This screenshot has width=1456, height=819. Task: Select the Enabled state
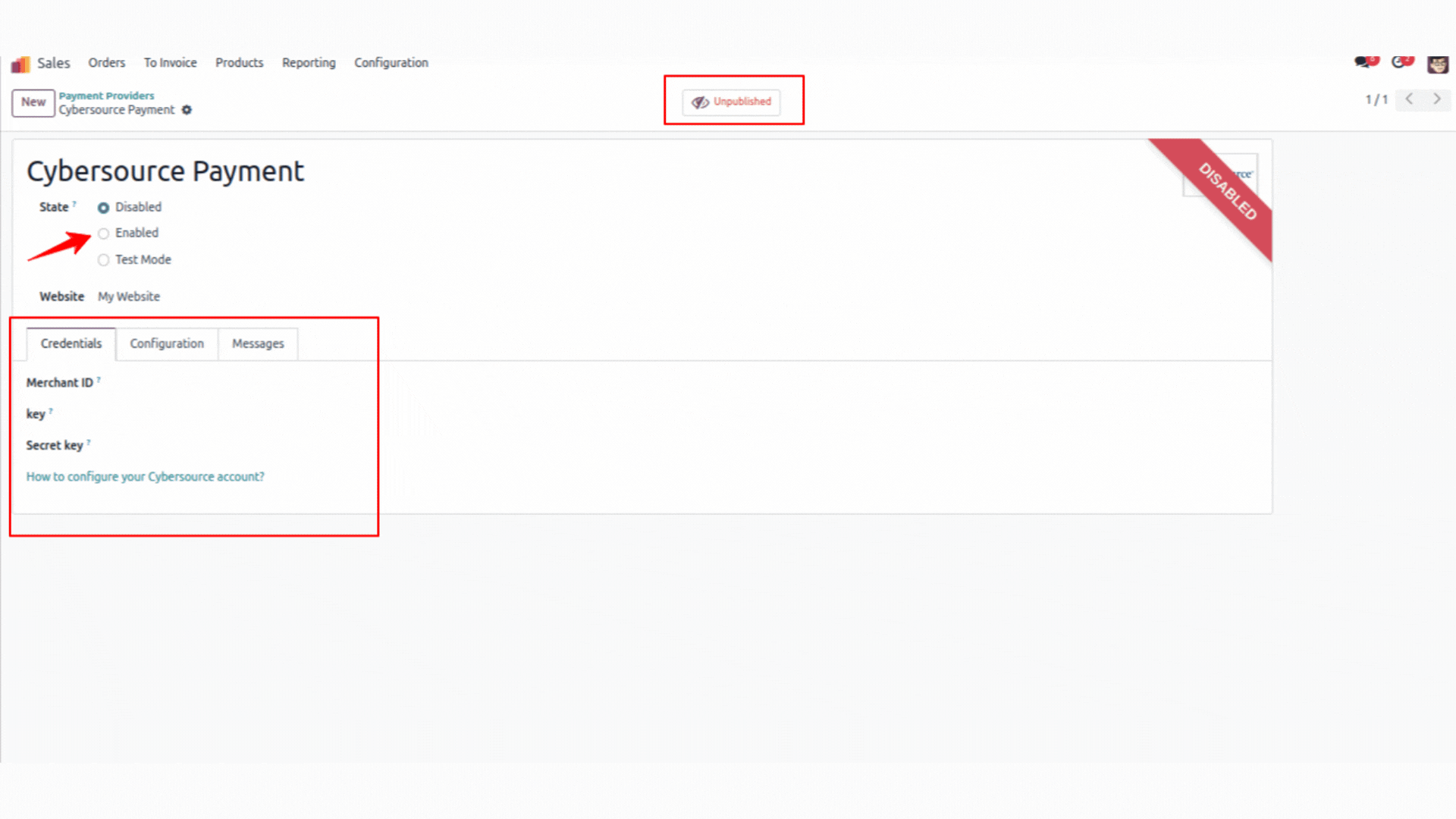104,234
